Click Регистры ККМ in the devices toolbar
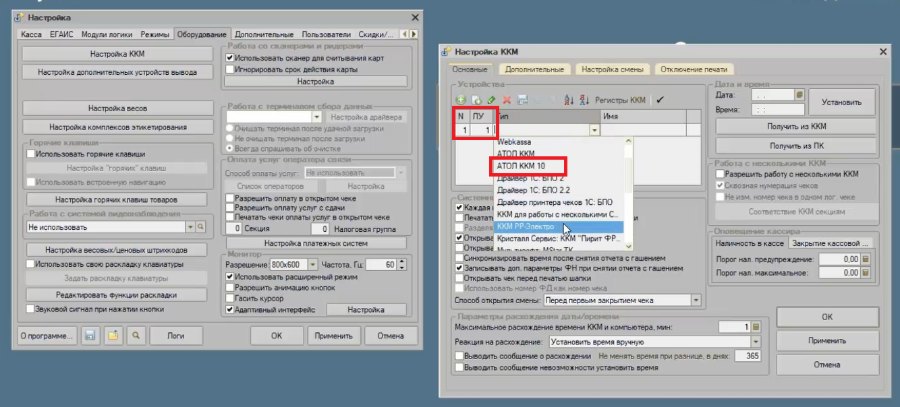 click(620, 100)
